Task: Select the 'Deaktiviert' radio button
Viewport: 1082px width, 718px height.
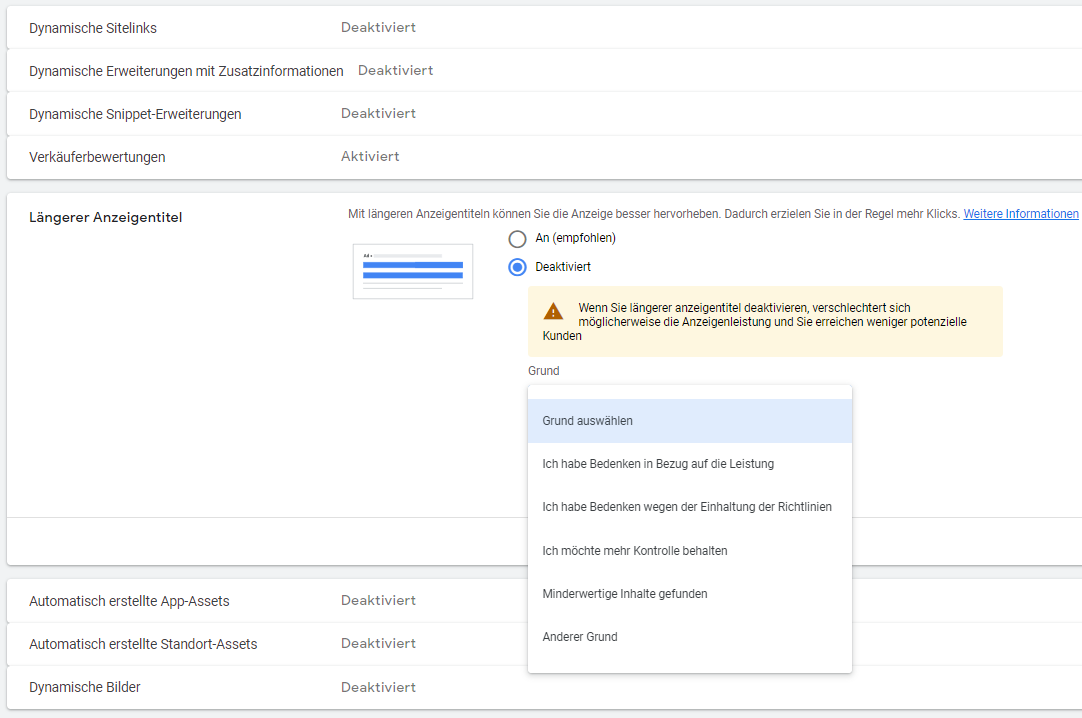Action: click(x=517, y=267)
